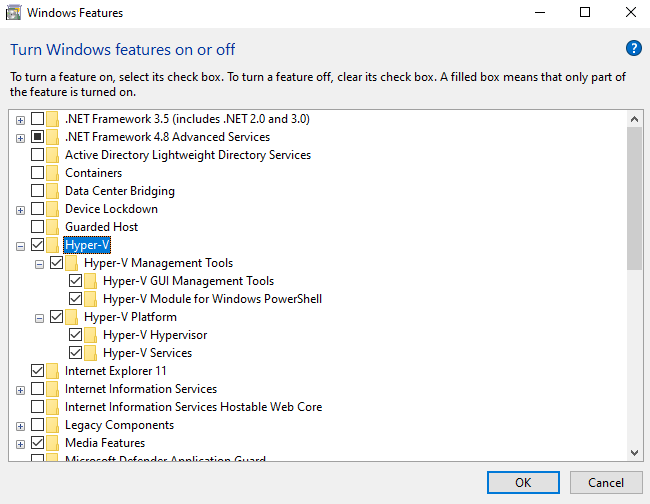Image resolution: width=650 pixels, height=504 pixels.
Task: Expand the Legacy Components node
Action: [x=20, y=426]
